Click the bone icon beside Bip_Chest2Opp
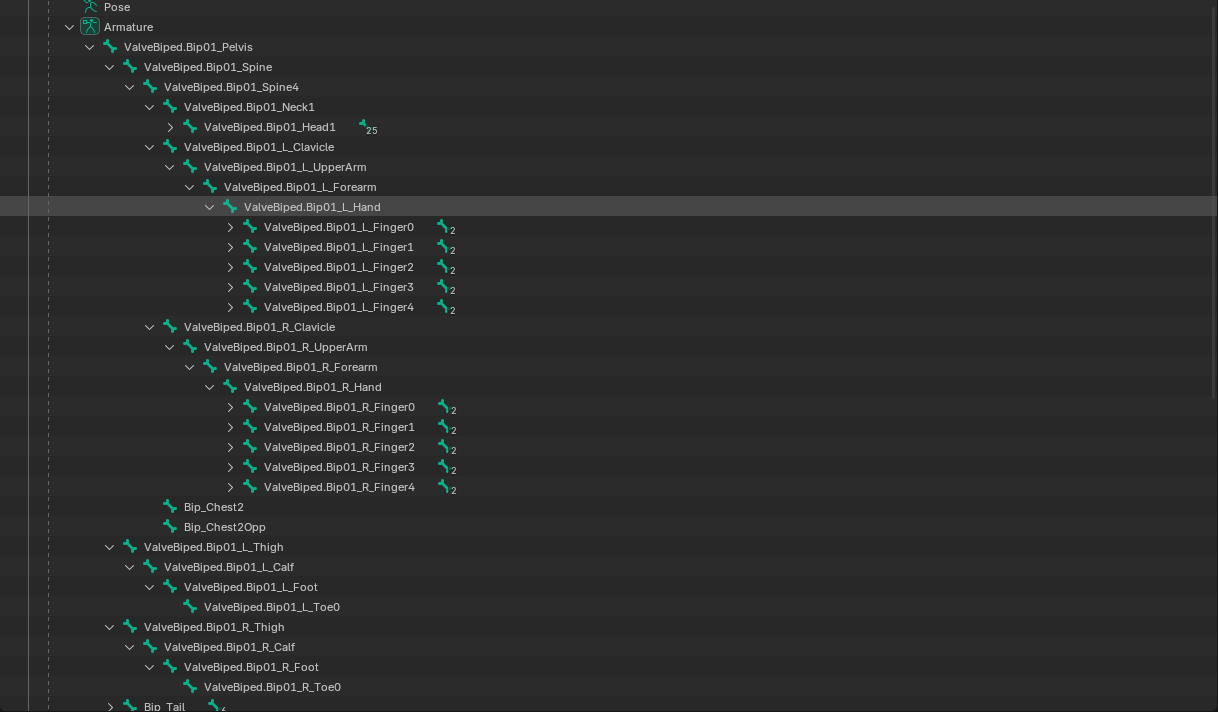1218x712 pixels. point(170,527)
